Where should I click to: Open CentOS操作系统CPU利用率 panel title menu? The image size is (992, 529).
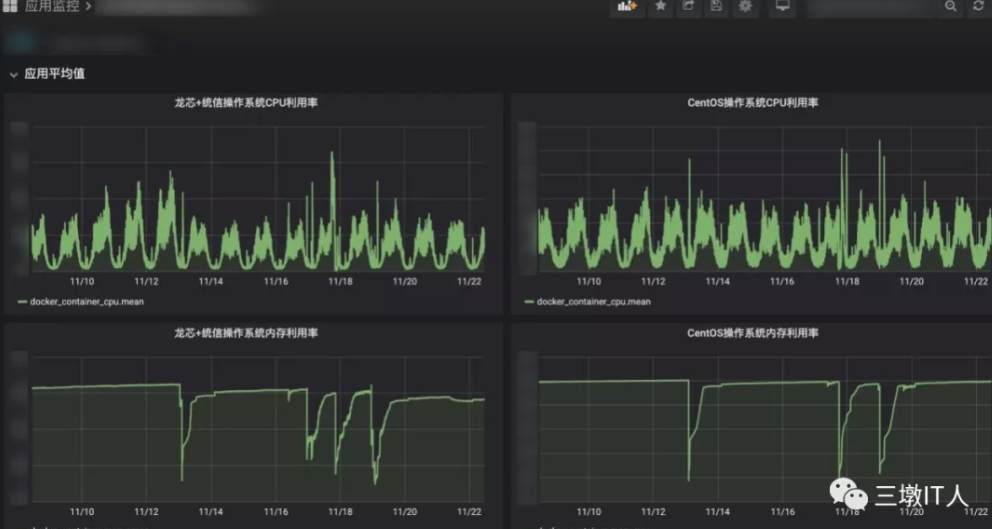(x=752, y=103)
